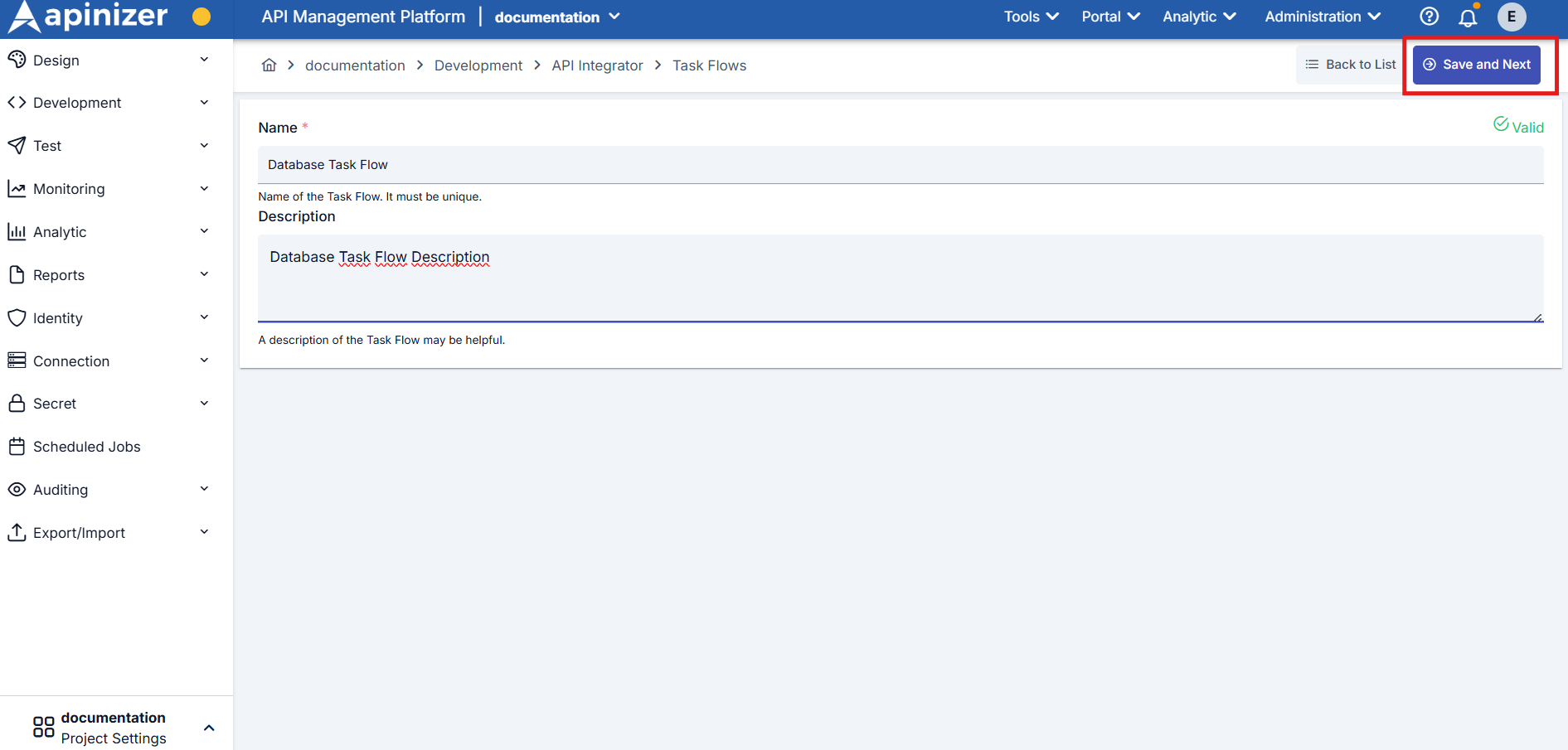Open the Identity shield icon
The width and height of the screenshot is (1568, 750).
(17, 317)
